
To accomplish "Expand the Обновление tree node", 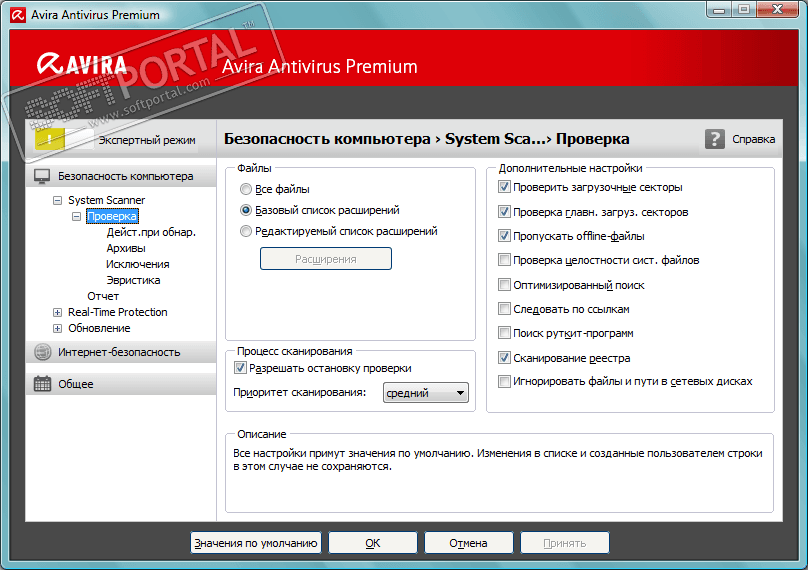I will [57, 328].
